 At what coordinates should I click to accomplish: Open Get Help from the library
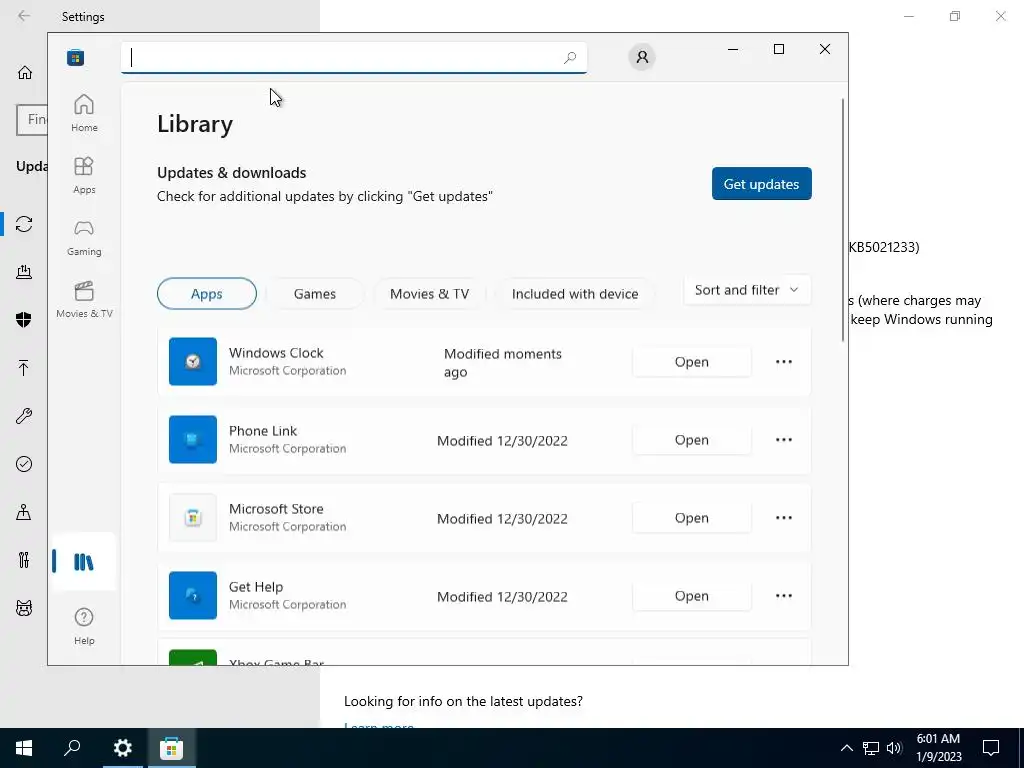click(x=692, y=596)
